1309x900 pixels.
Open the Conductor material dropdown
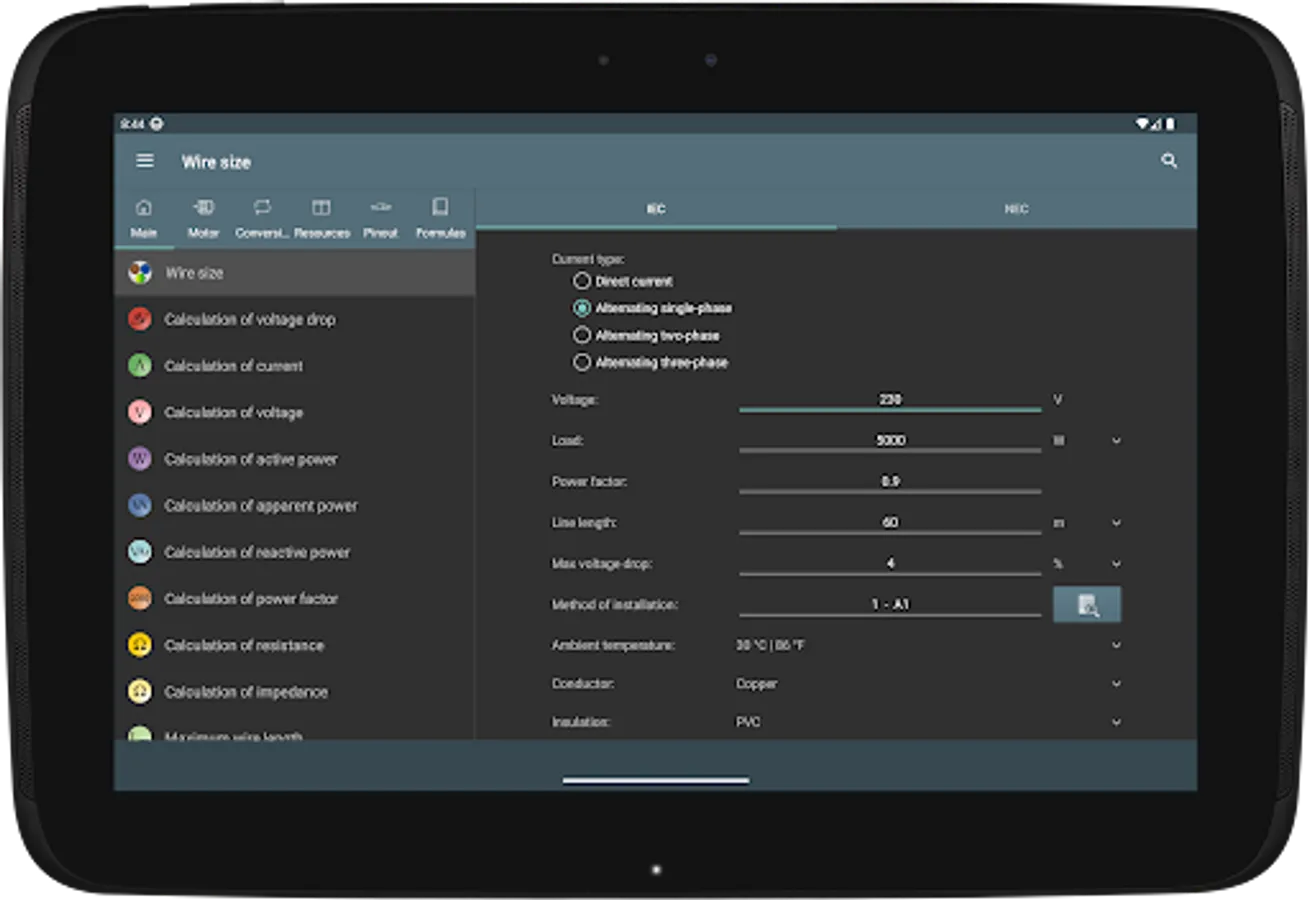[x=1116, y=684]
